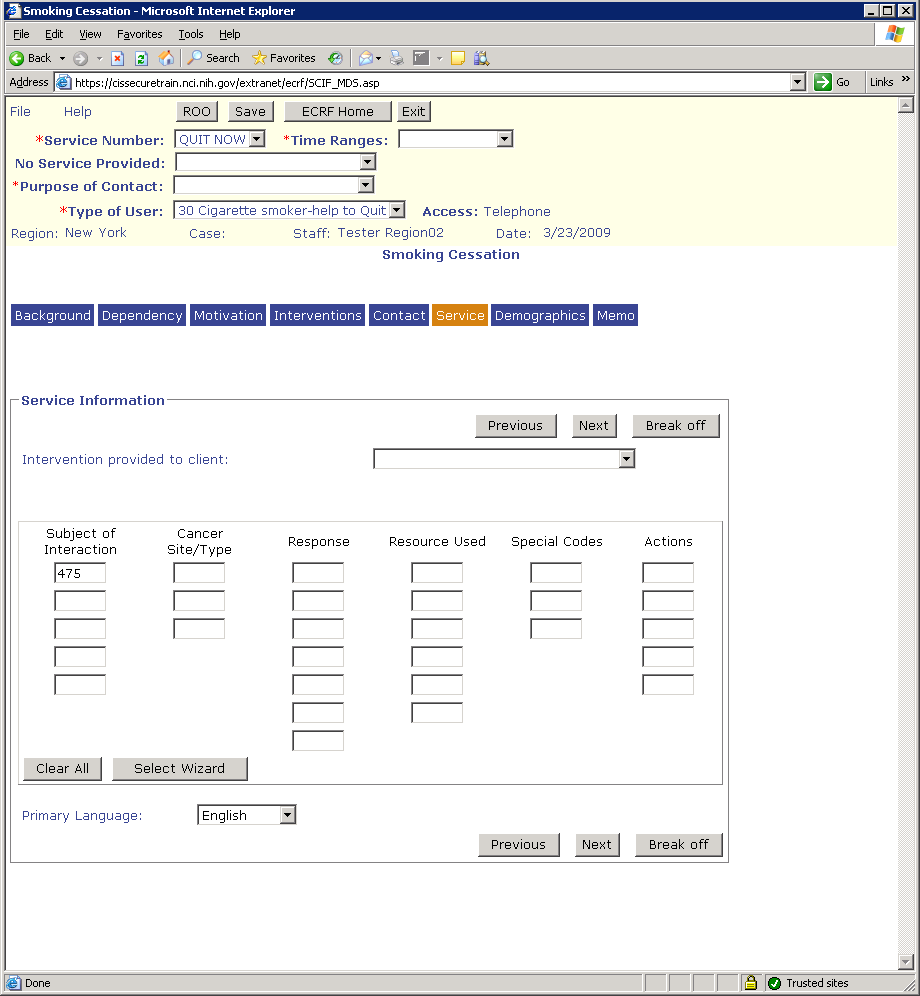Click Subject of Interaction field containing 475
Viewport: 920px width, 996px height.
tap(80, 572)
